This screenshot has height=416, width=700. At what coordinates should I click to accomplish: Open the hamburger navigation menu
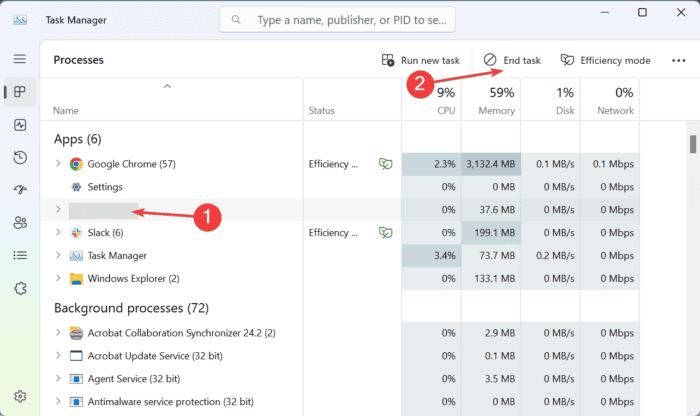point(20,60)
